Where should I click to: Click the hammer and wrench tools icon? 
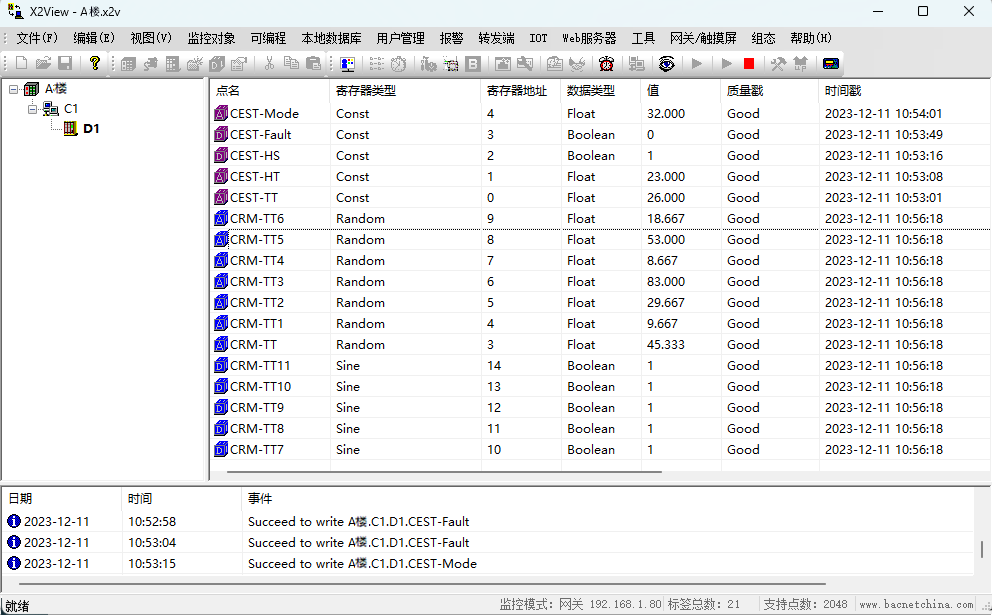tap(777, 63)
